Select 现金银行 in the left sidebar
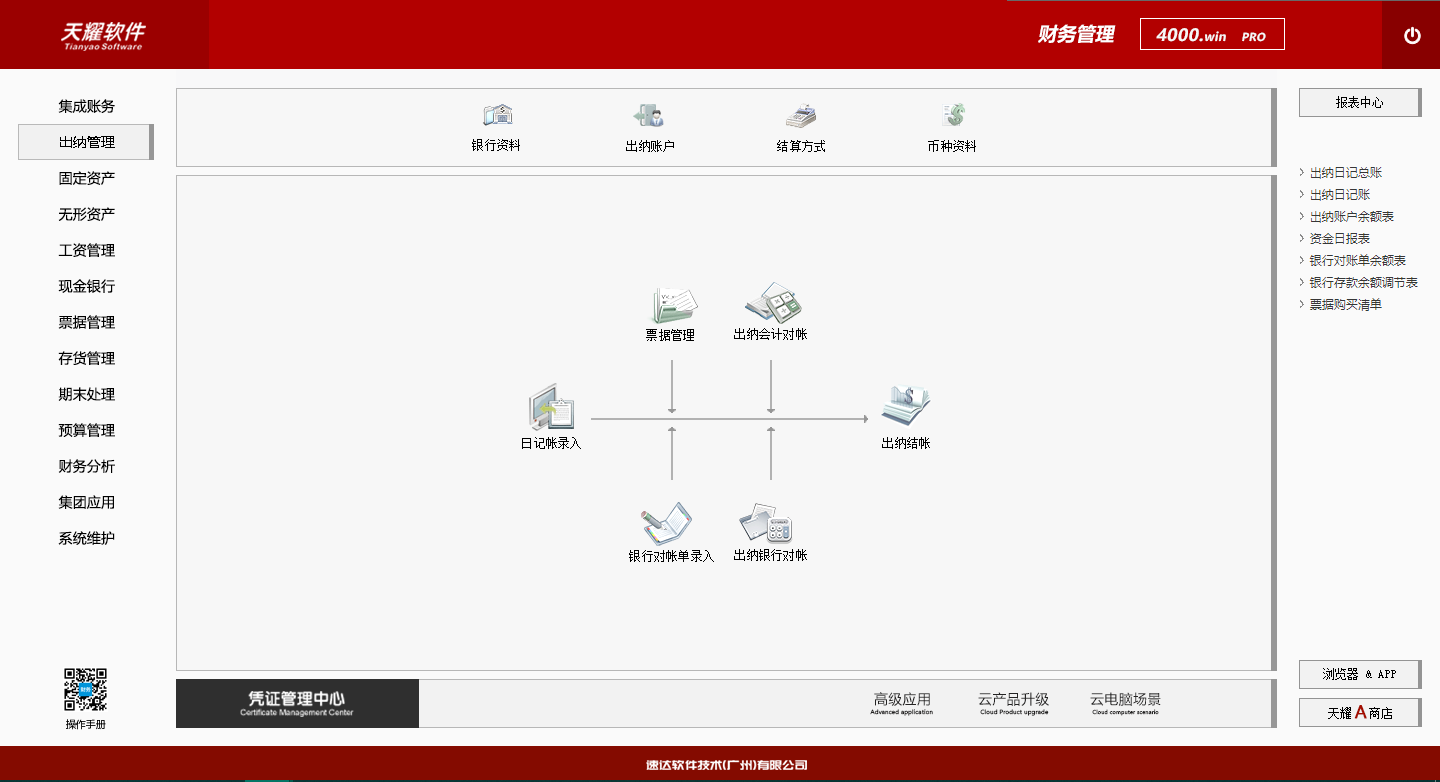The image size is (1440, 782). click(x=86, y=286)
